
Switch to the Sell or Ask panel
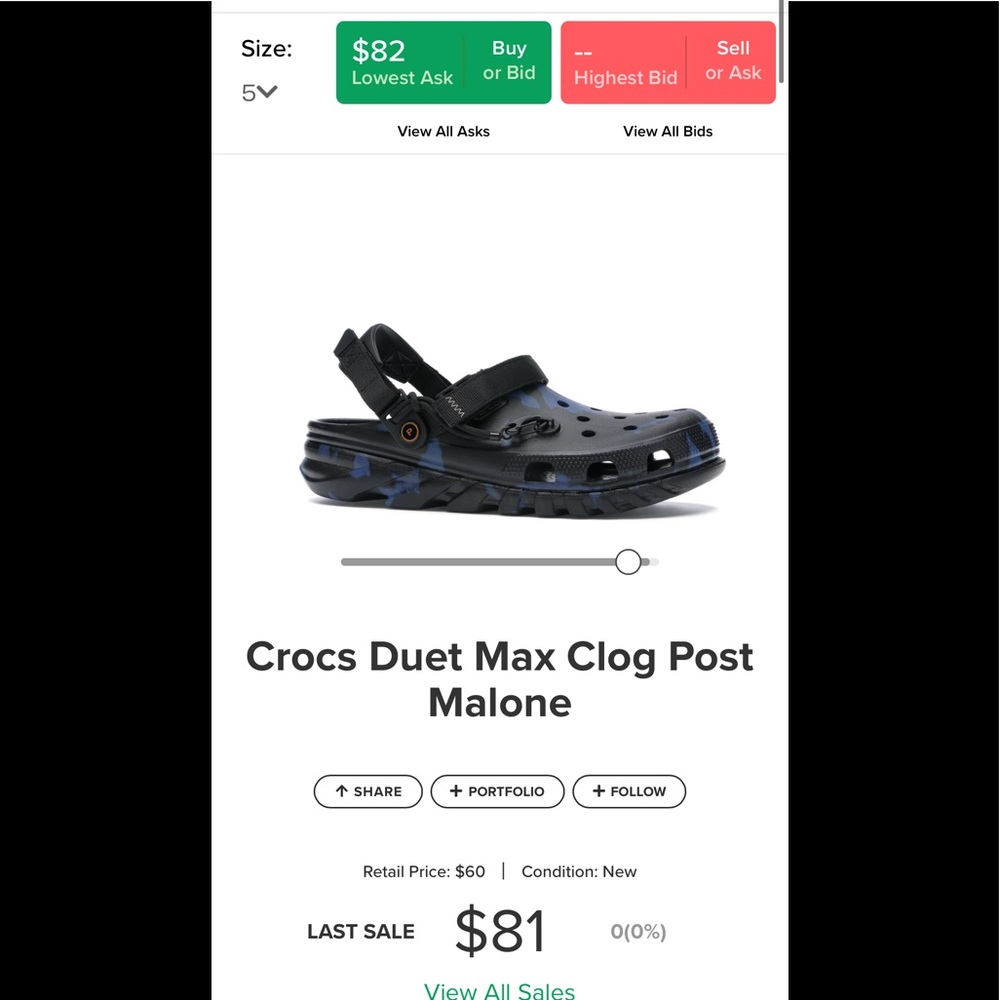click(x=733, y=60)
